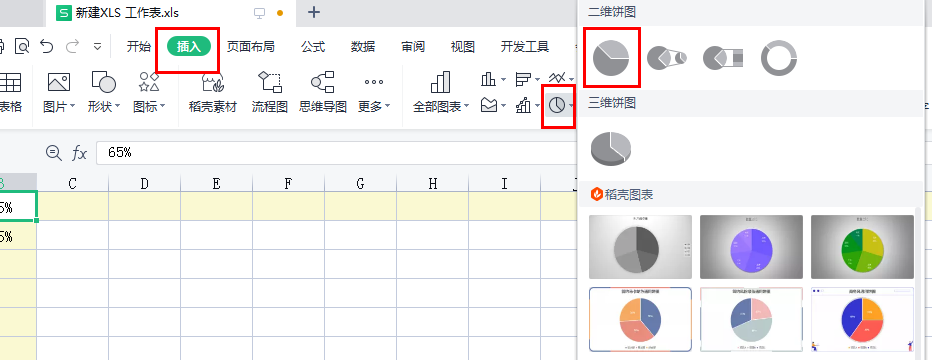Screen dimensions: 932x360
Task: Click the Redo arrow
Action: (73, 46)
